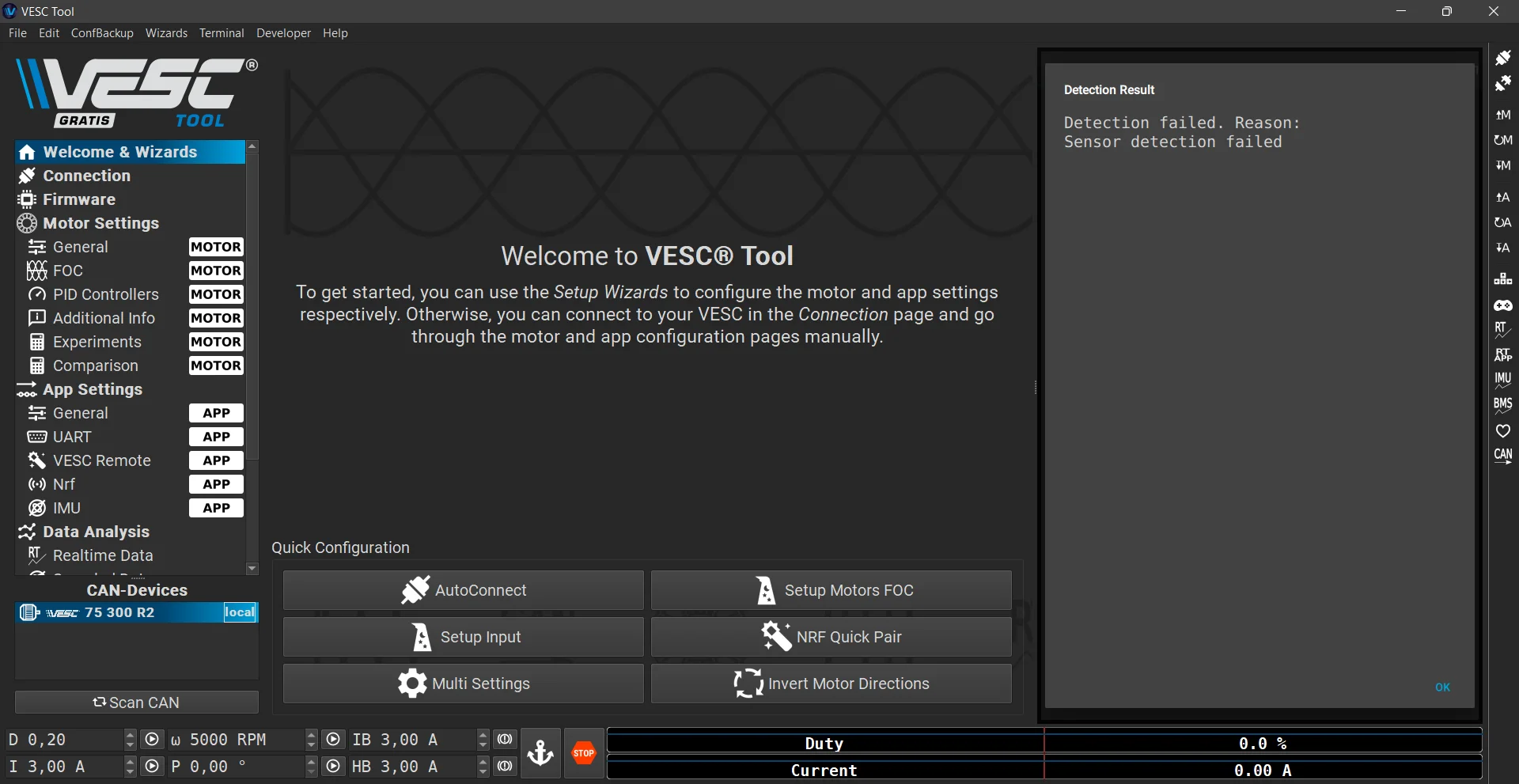Open the Wizards menu
Screen dimensions: 1519x784
(x=166, y=33)
